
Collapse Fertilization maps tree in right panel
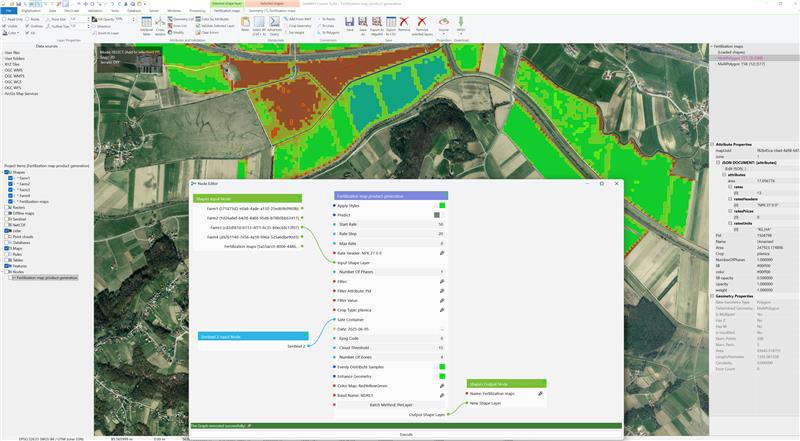[x=712, y=46]
